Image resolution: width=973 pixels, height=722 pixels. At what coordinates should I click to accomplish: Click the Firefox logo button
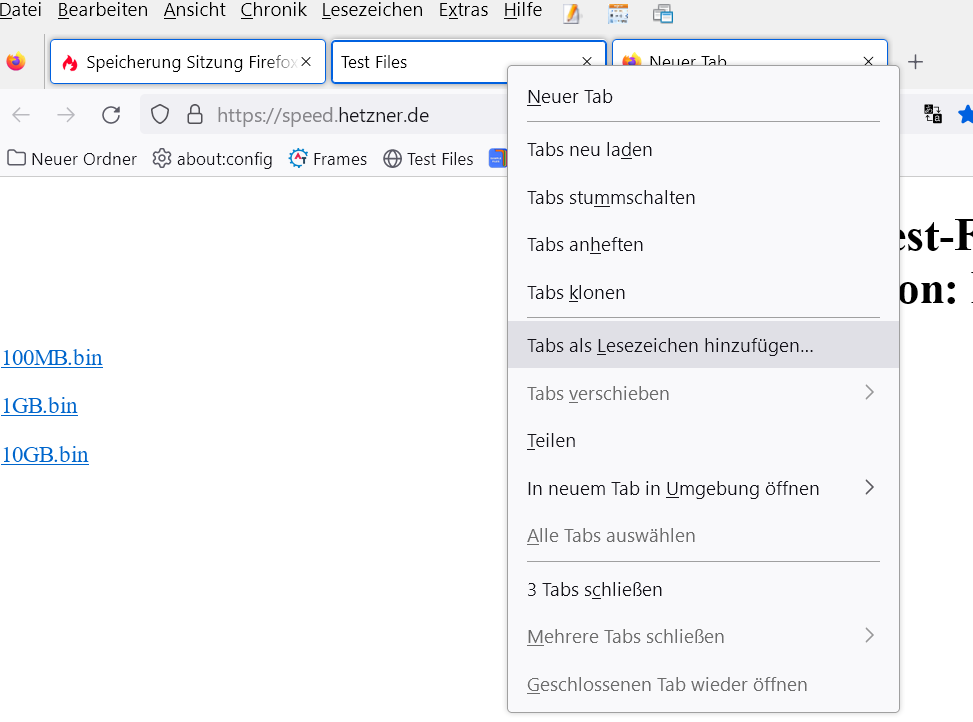point(16,62)
